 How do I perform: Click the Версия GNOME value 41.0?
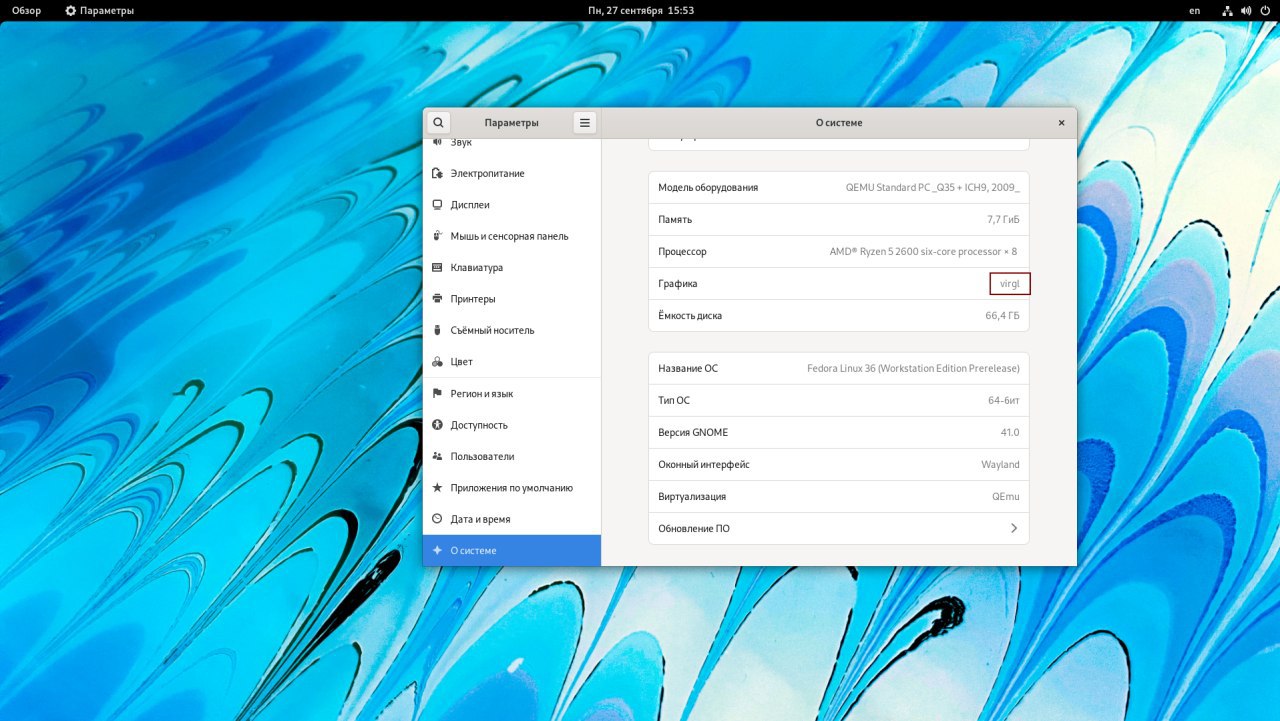(x=1010, y=433)
